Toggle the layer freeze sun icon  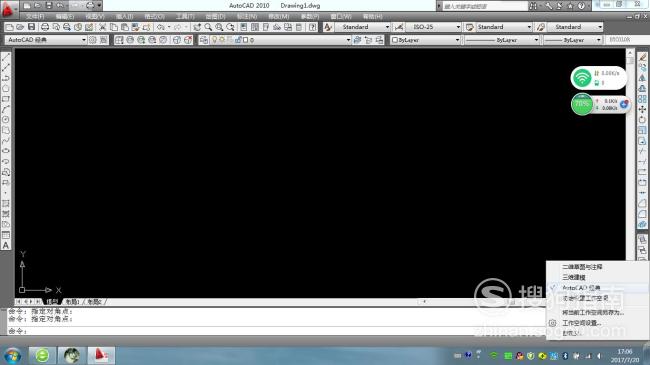[x=222, y=40]
